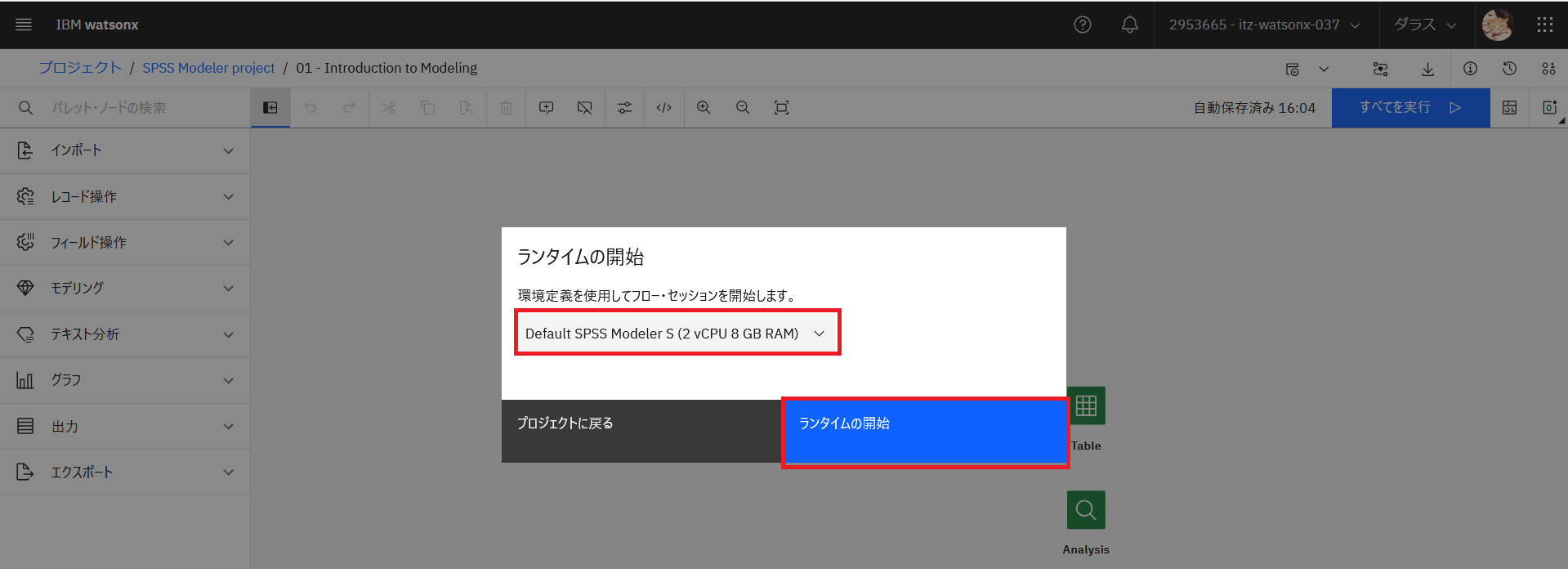
Task: Click the palette node search field
Action: coord(125,108)
